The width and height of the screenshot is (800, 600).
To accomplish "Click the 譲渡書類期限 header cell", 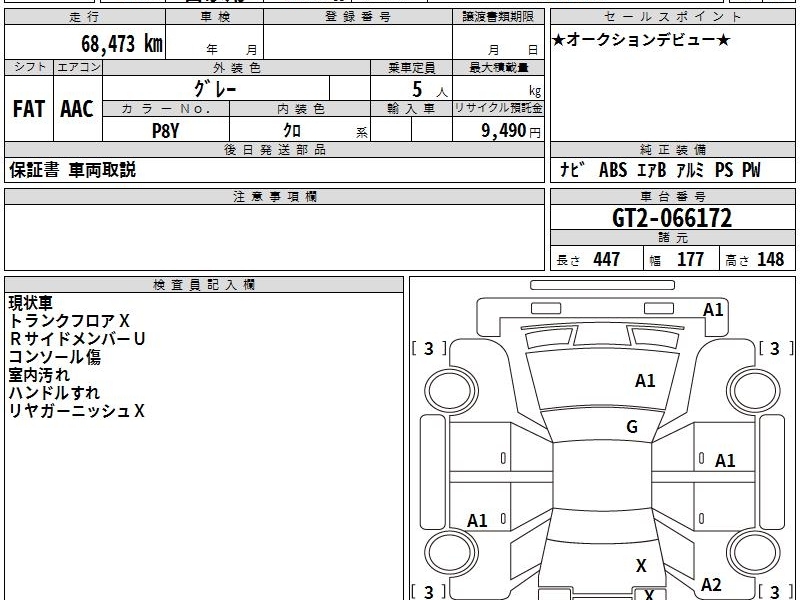I will 498,17.
